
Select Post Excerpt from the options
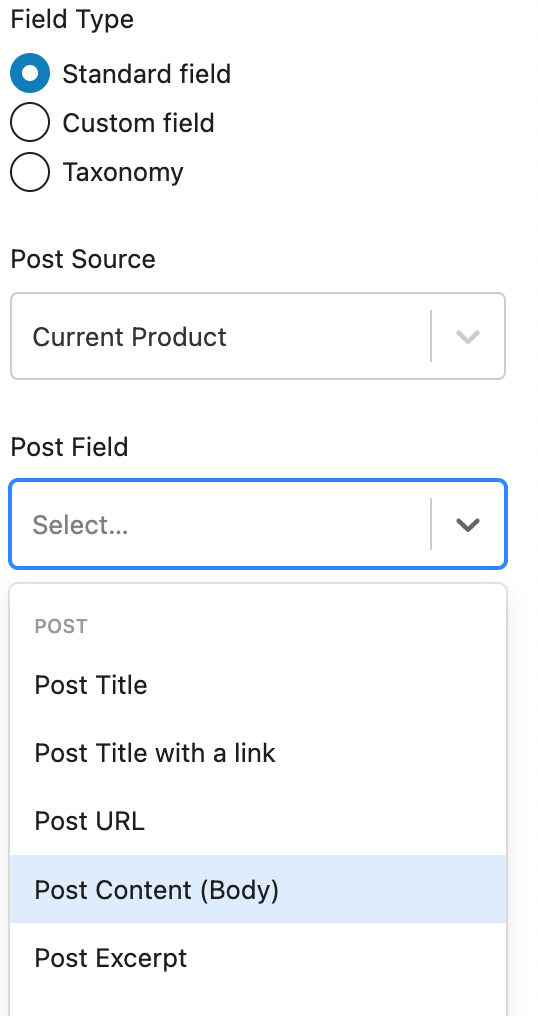coord(258,957)
